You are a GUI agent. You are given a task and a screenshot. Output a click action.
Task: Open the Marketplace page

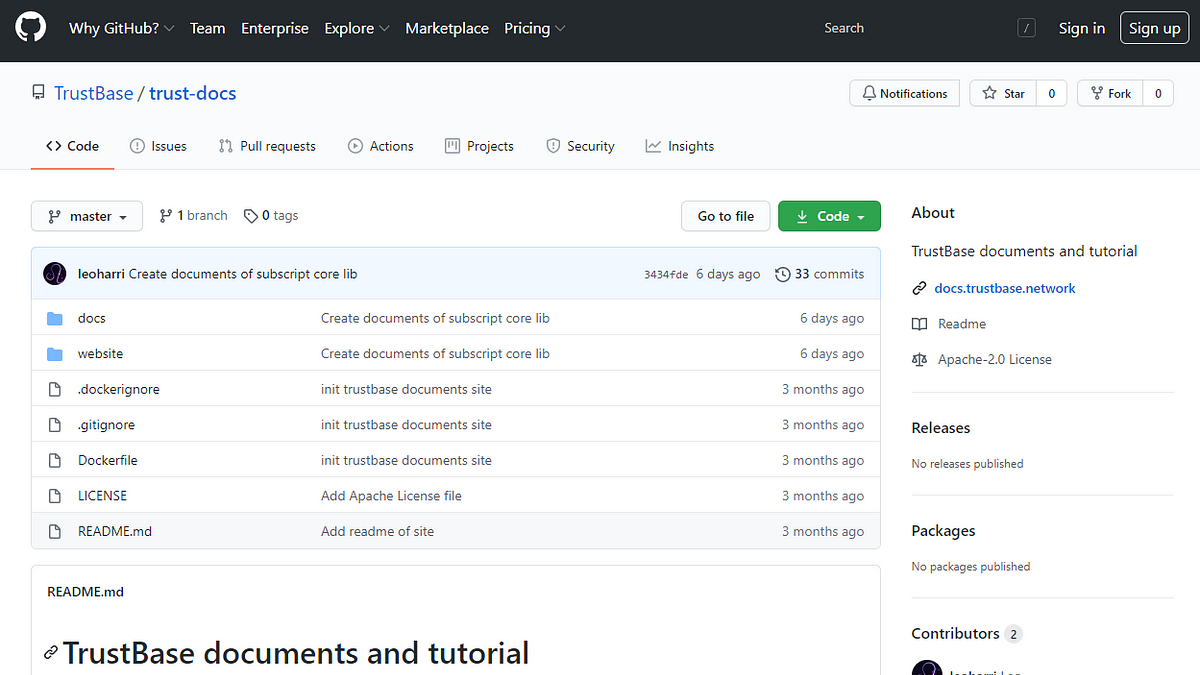(447, 28)
